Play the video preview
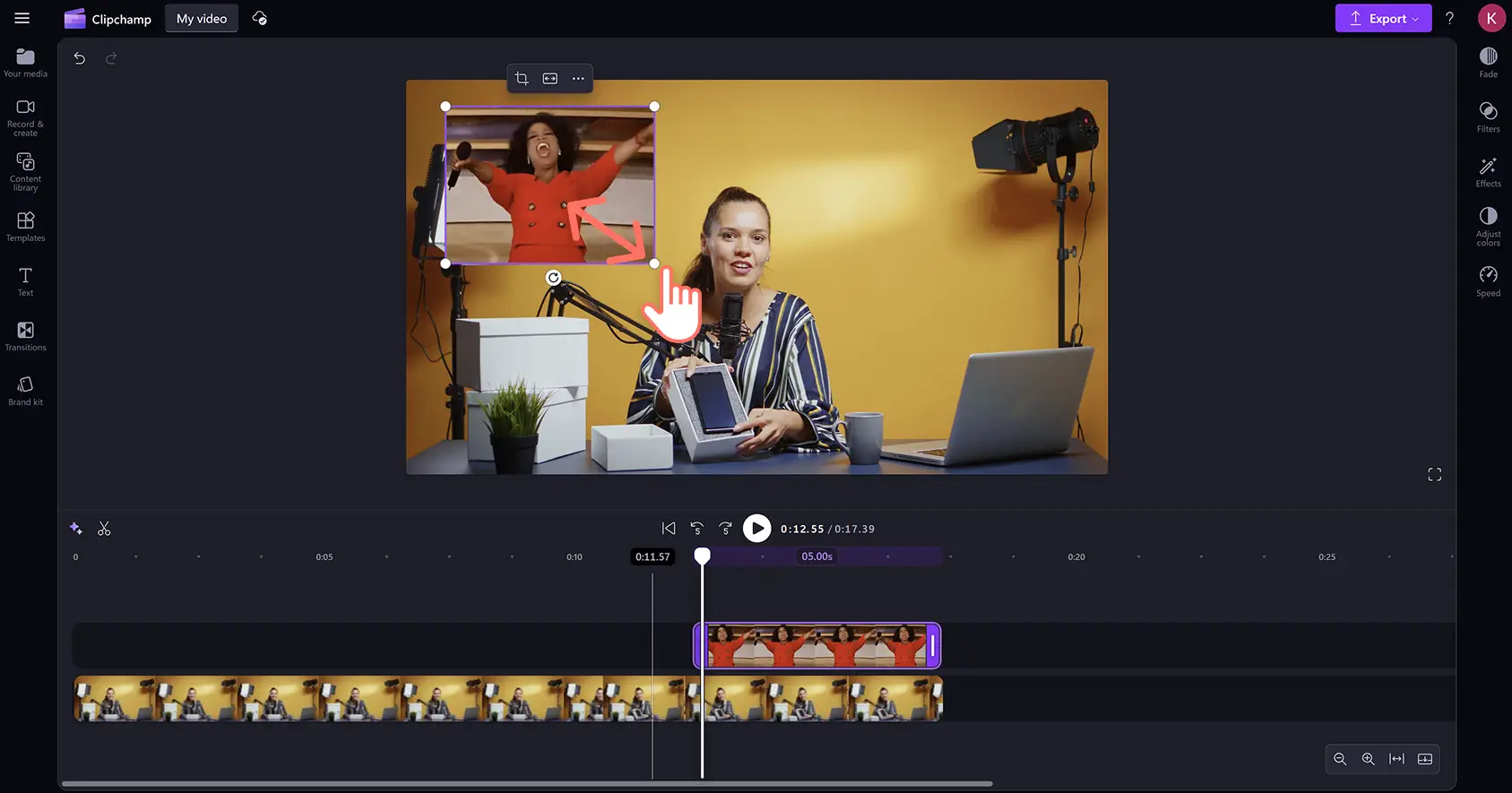The height and width of the screenshot is (793, 1512). [757, 529]
